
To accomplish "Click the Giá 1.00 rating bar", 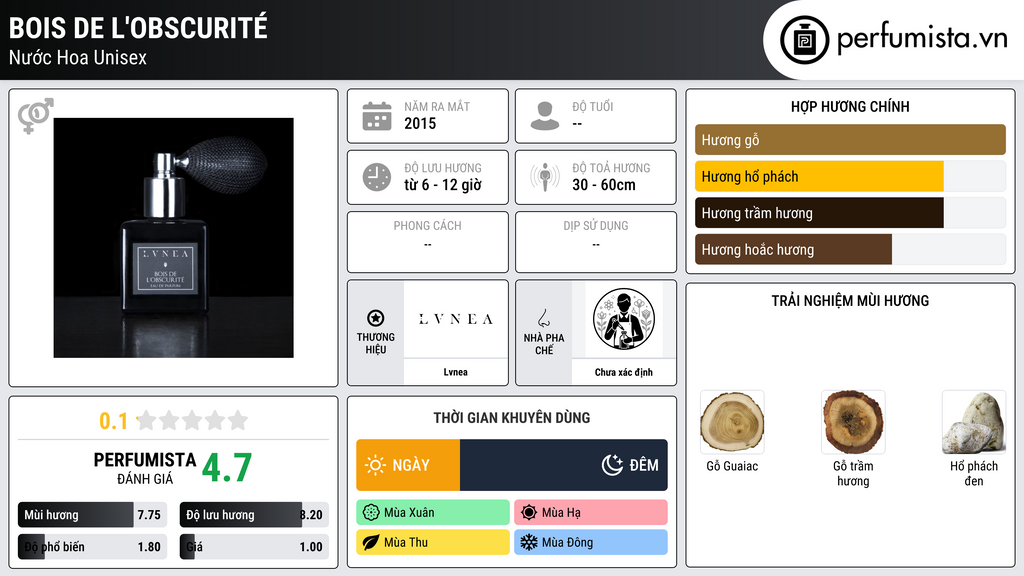I will (254, 547).
